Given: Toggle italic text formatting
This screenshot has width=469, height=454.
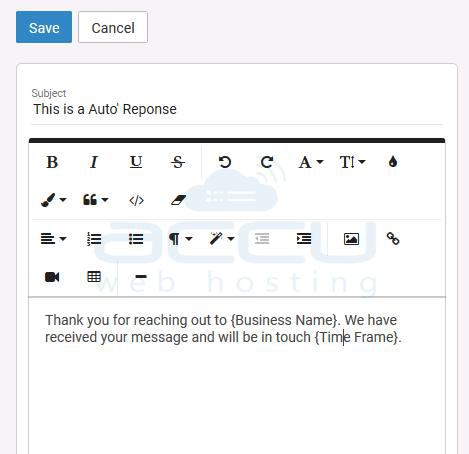Looking at the screenshot, I should (94, 162).
